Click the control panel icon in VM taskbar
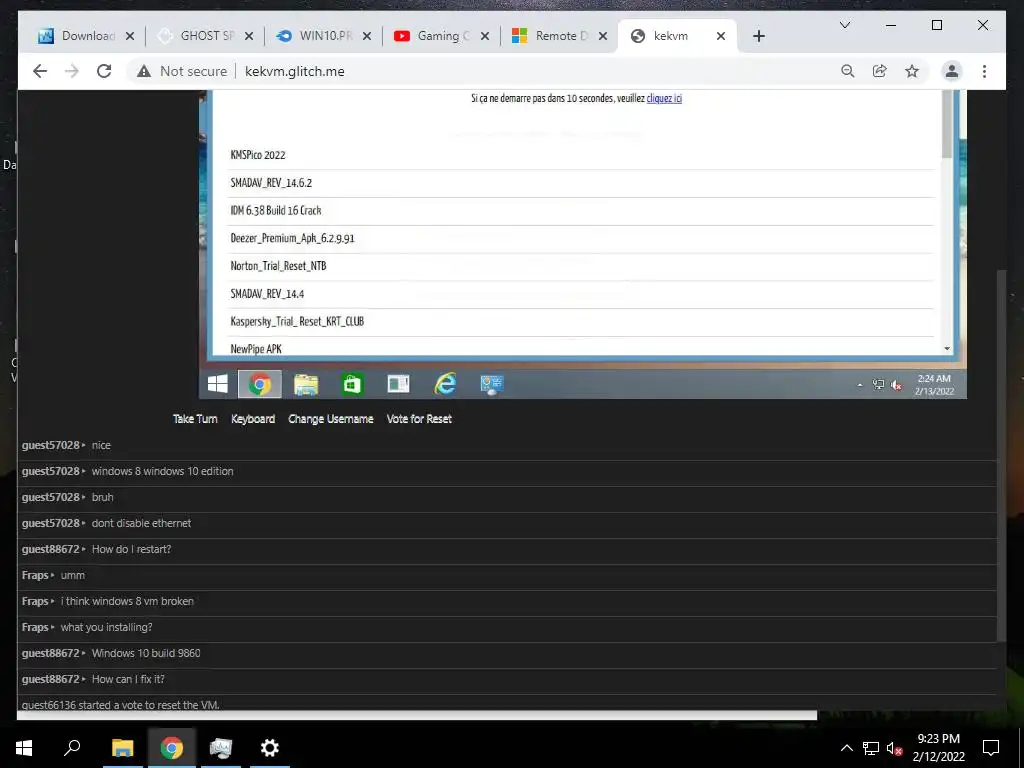Screen dimensions: 1024x768 tap(492, 385)
